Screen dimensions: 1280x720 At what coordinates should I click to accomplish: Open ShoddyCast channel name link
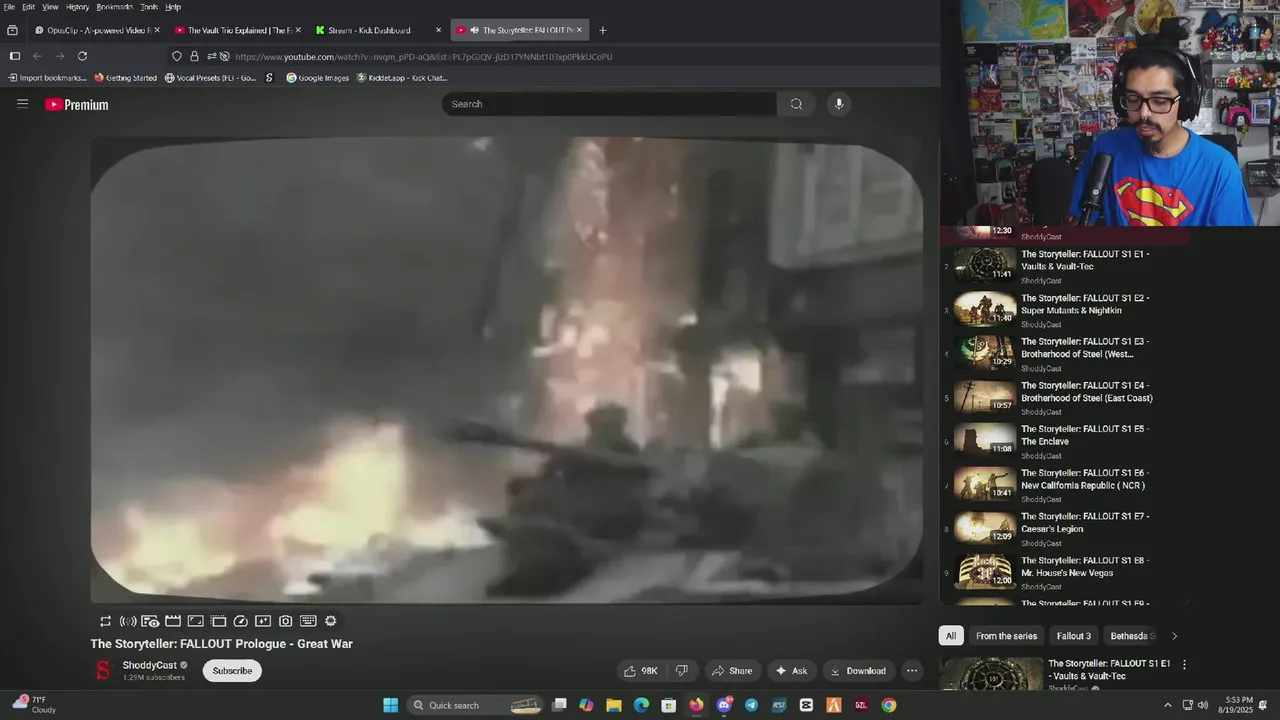pyautogui.click(x=149, y=665)
